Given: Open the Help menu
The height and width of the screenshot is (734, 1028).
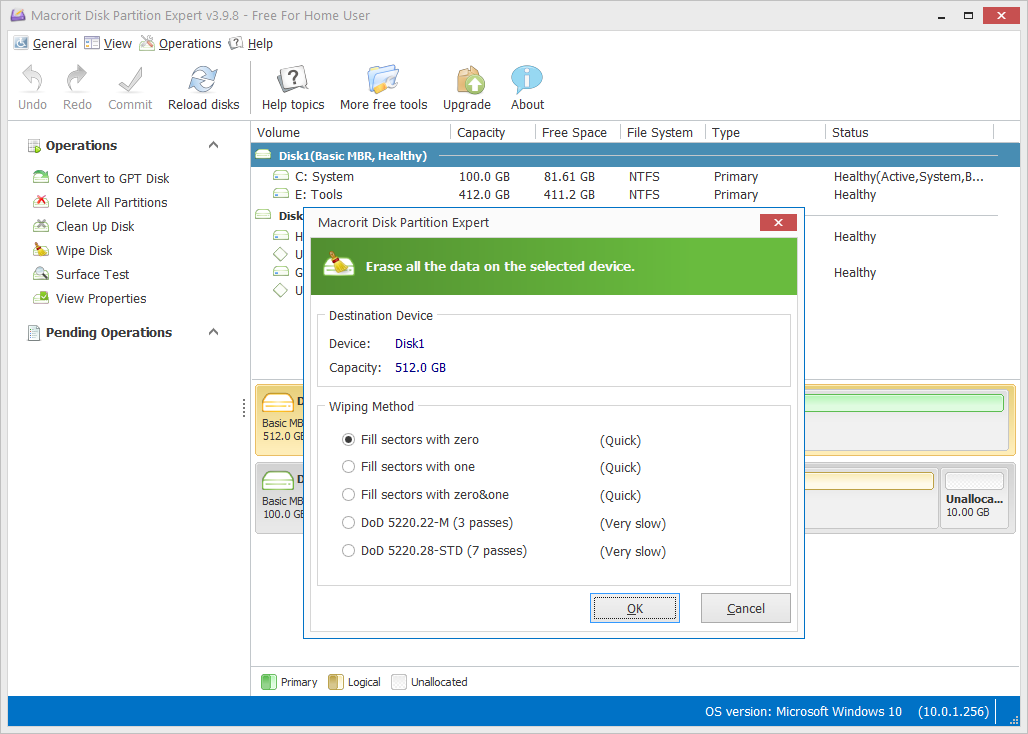Looking at the screenshot, I should click(250, 43).
